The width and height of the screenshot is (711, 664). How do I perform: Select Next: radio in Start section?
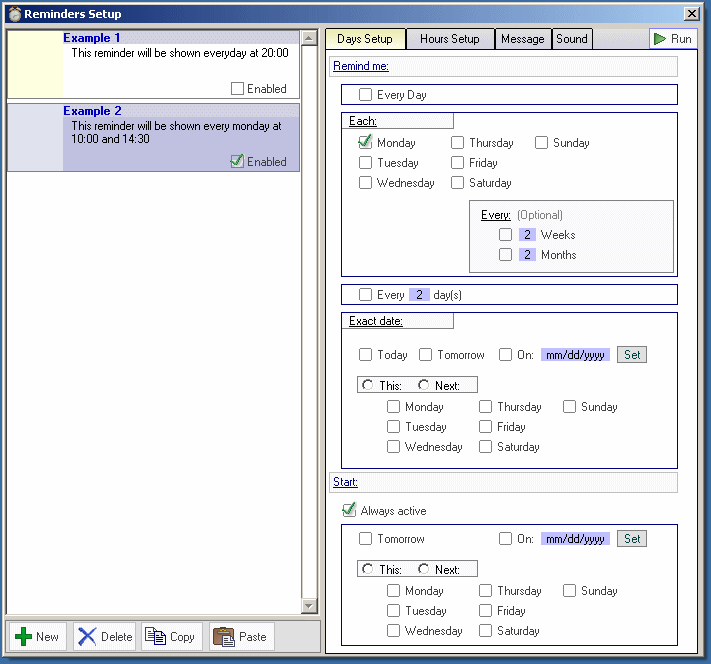coord(424,569)
